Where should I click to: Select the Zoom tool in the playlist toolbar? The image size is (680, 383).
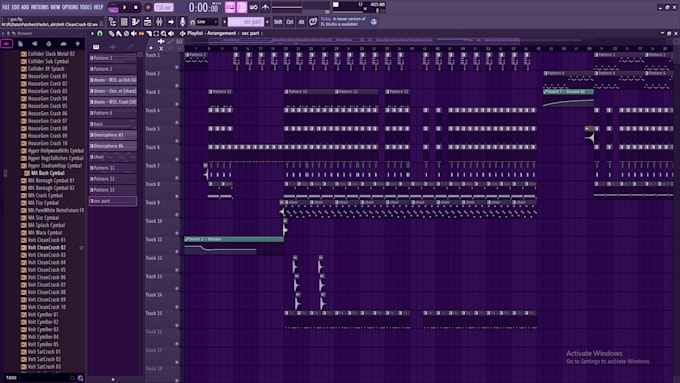[163, 33]
